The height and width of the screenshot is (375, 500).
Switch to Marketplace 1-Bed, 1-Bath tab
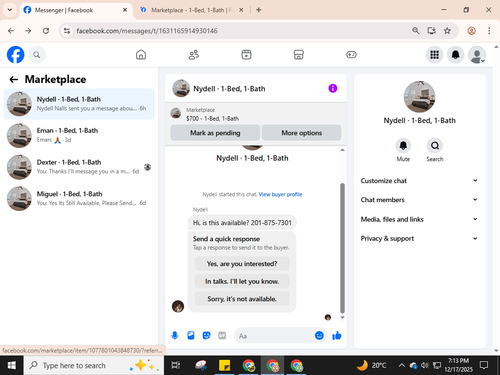(191, 10)
